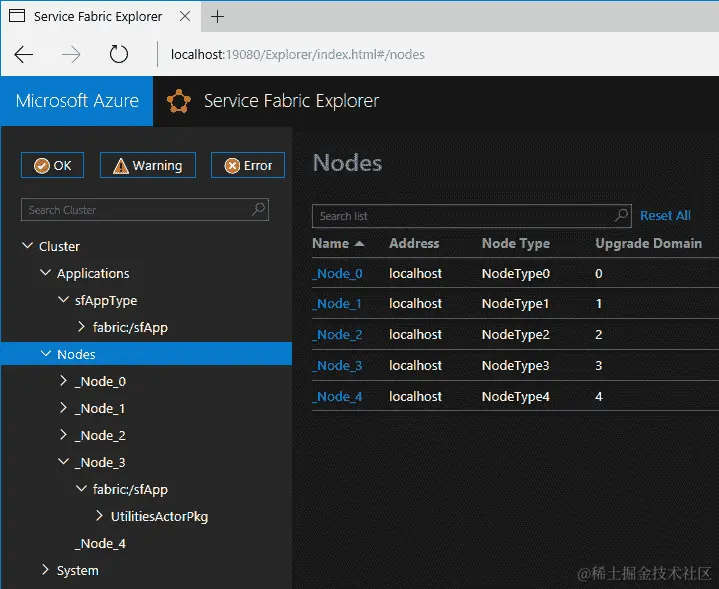Image resolution: width=719 pixels, height=589 pixels.
Task: Expand _Node_0 in the tree
Action: (63, 381)
